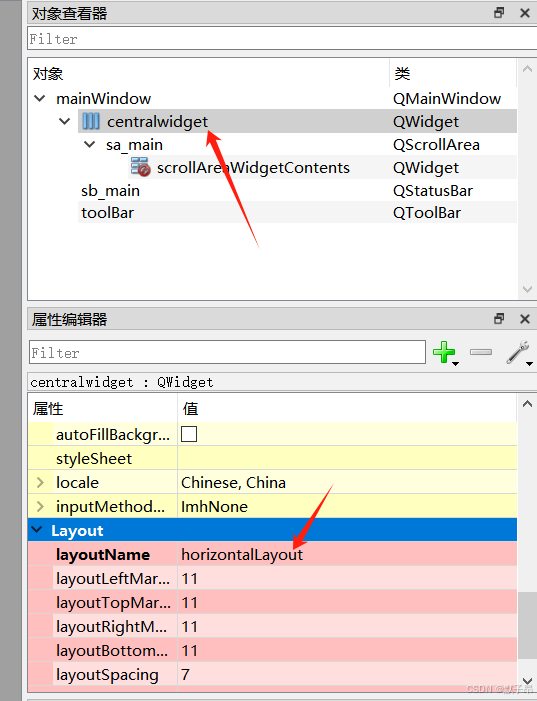Click QMainWindow class cell
This screenshot has height=701, width=537.
[447, 98]
